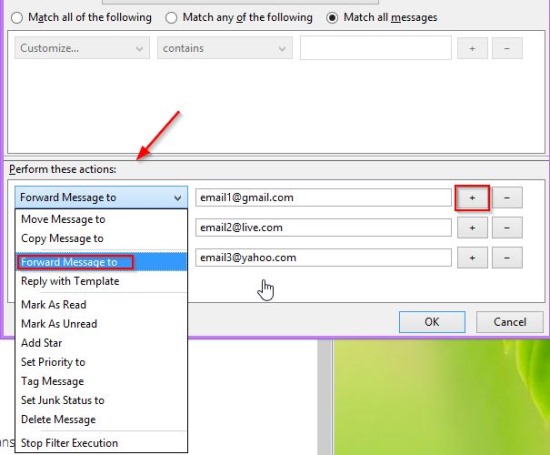550x455 pixels.
Task: Remove the criteria row with the minus button
Action: coord(507,48)
